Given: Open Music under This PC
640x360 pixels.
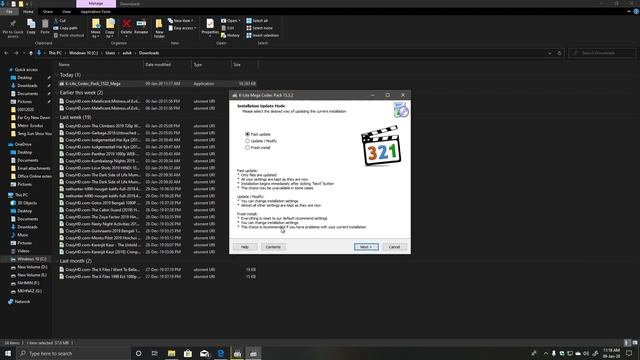Looking at the screenshot, I should tap(22, 235).
